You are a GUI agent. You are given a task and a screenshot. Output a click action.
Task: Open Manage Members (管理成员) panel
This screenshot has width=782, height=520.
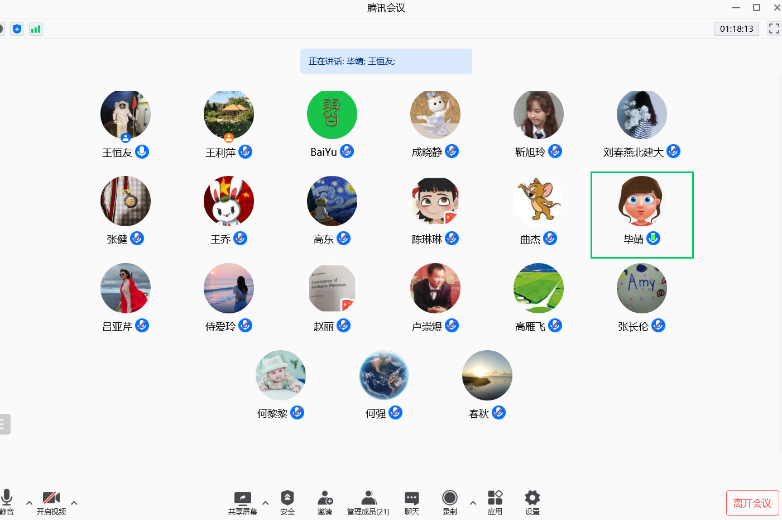point(368,501)
